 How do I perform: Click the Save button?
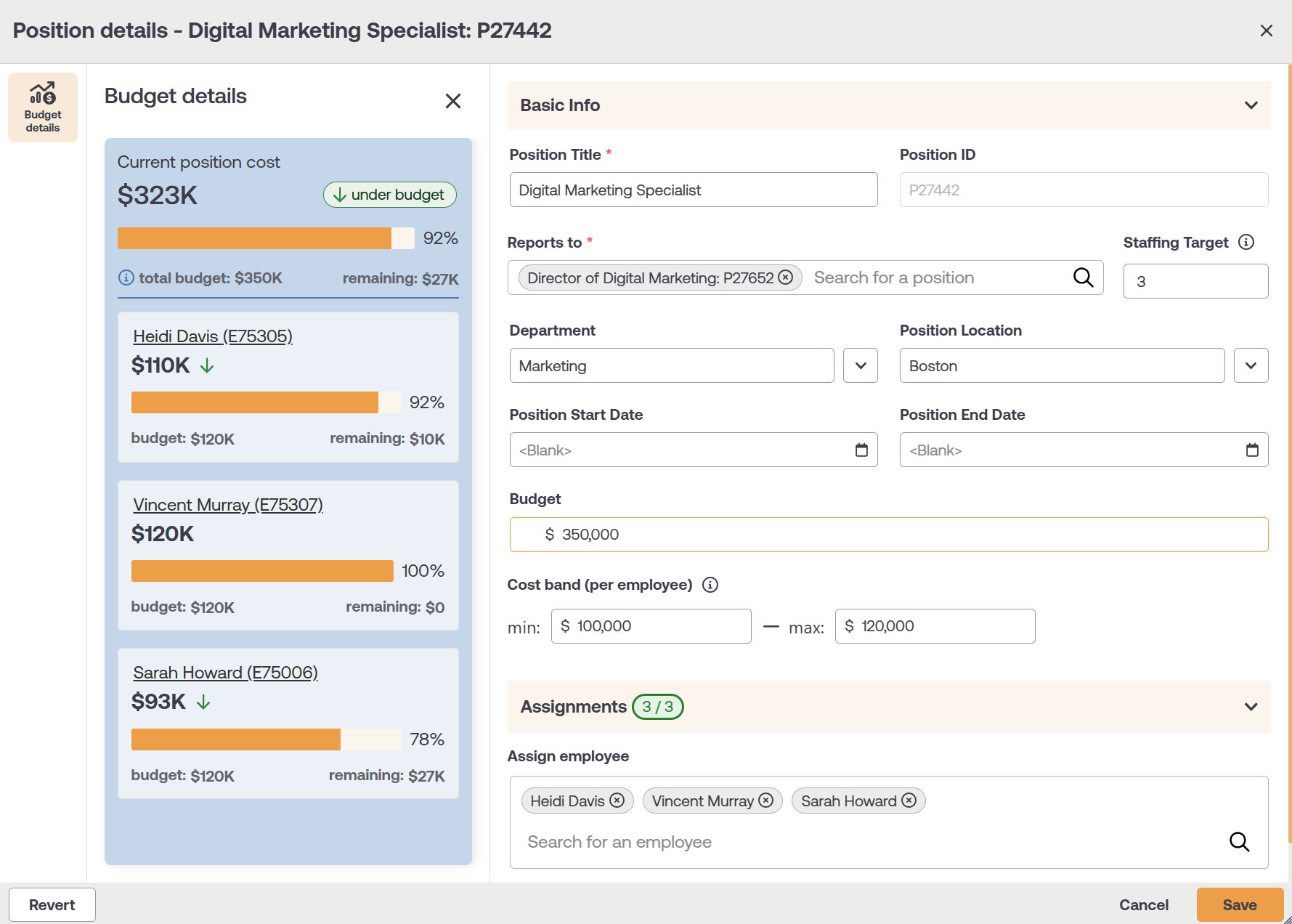tap(1240, 904)
